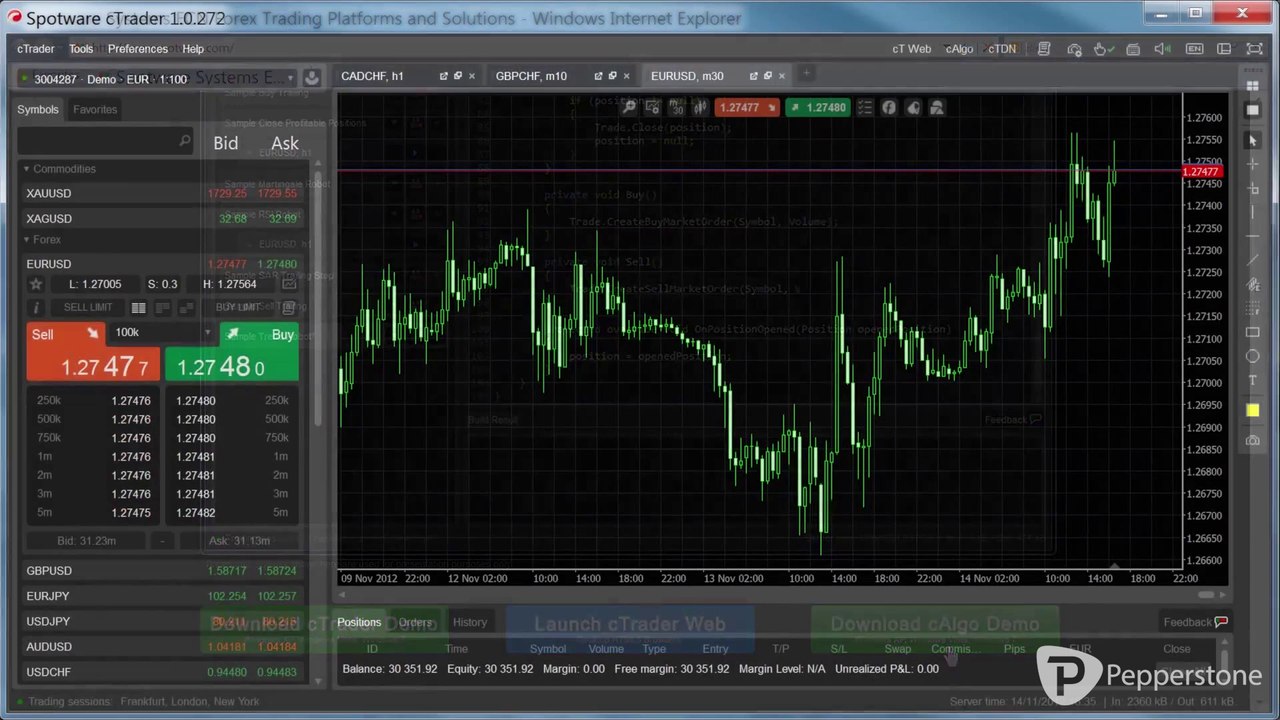Show EURUSD symbol info icon
The height and width of the screenshot is (720, 1280).
pos(37,308)
